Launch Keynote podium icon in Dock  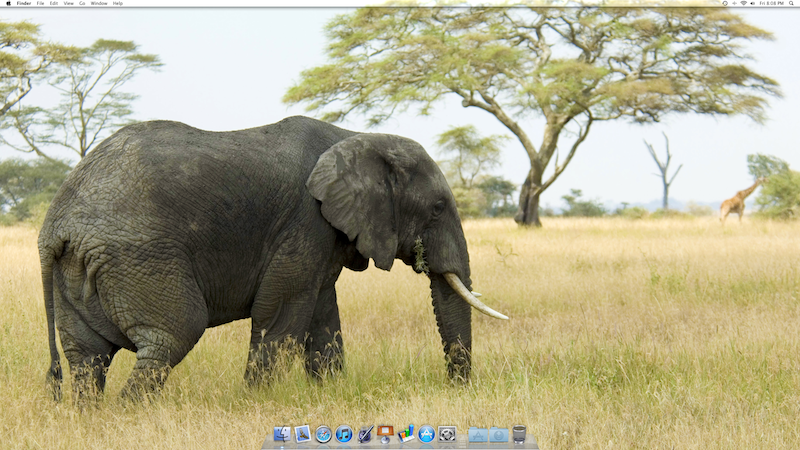pyautogui.click(x=385, y=434)
